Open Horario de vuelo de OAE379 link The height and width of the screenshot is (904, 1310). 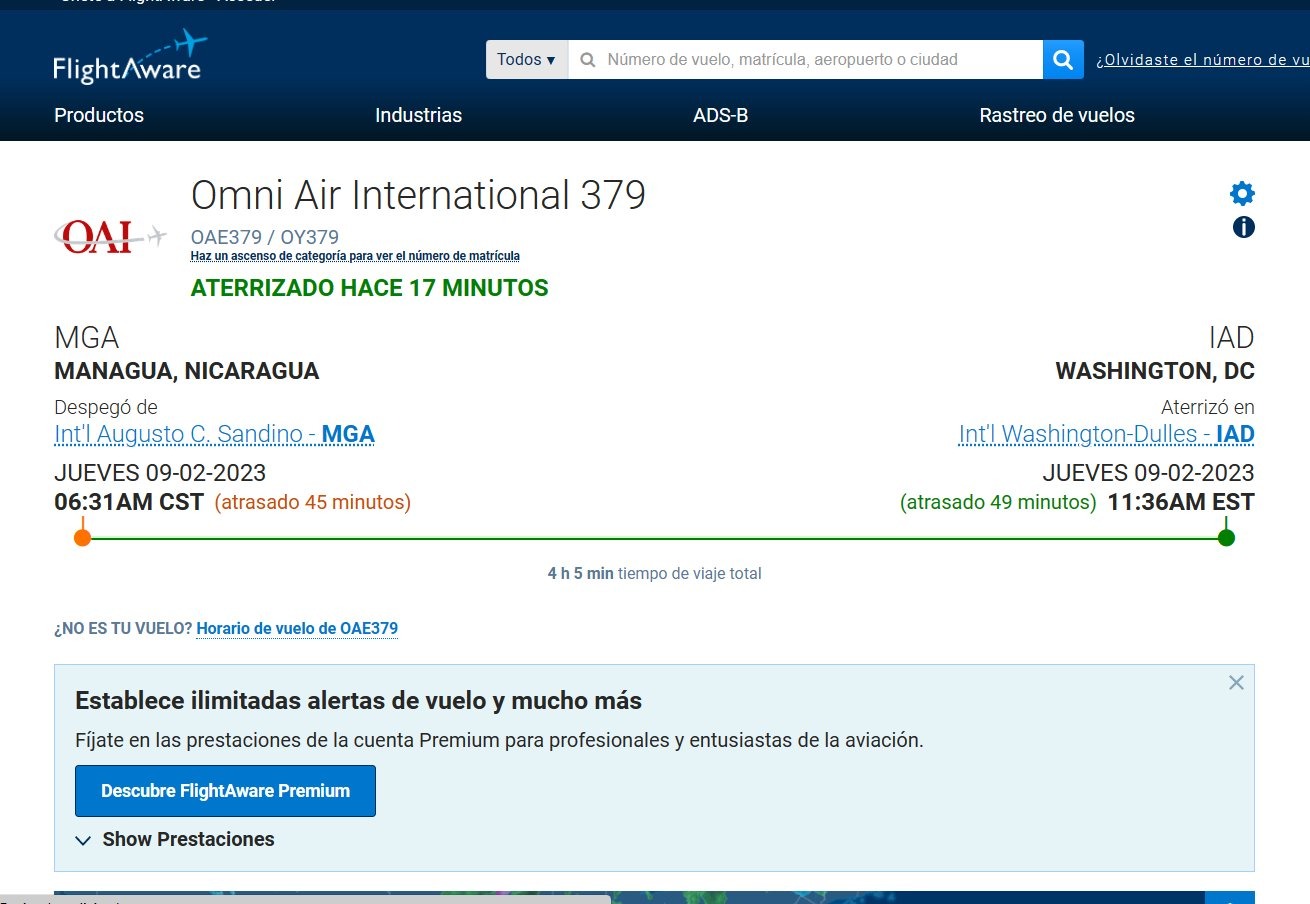click(x=297, y=629)
